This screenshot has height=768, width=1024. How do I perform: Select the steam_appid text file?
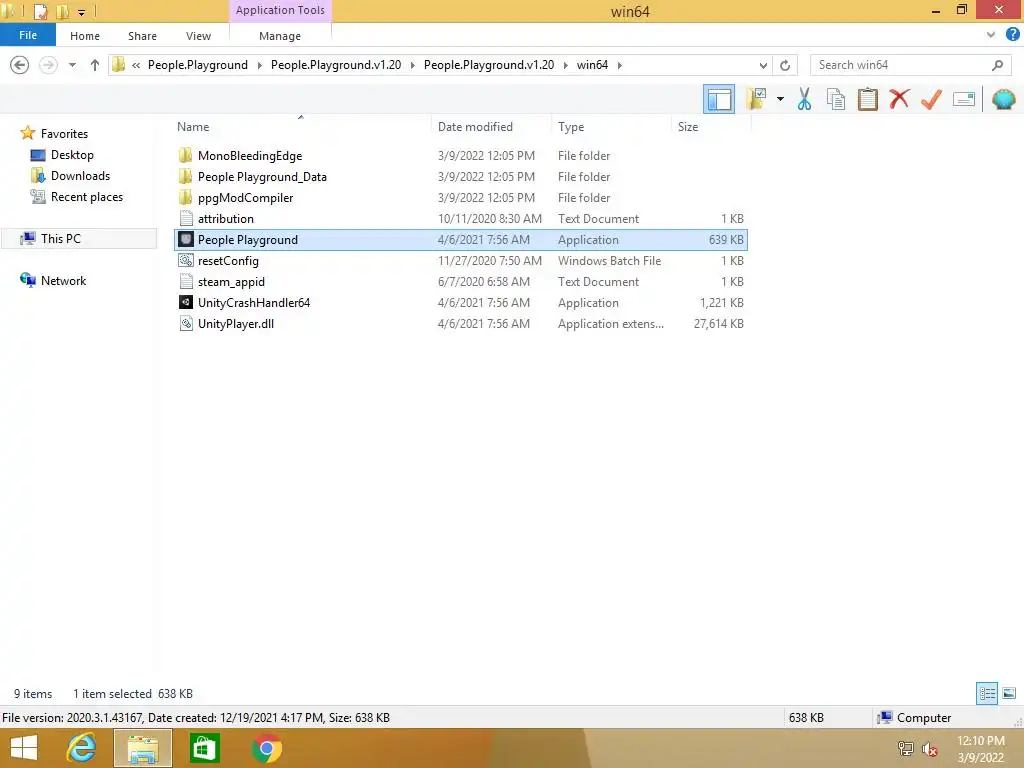tap(461, 281)
